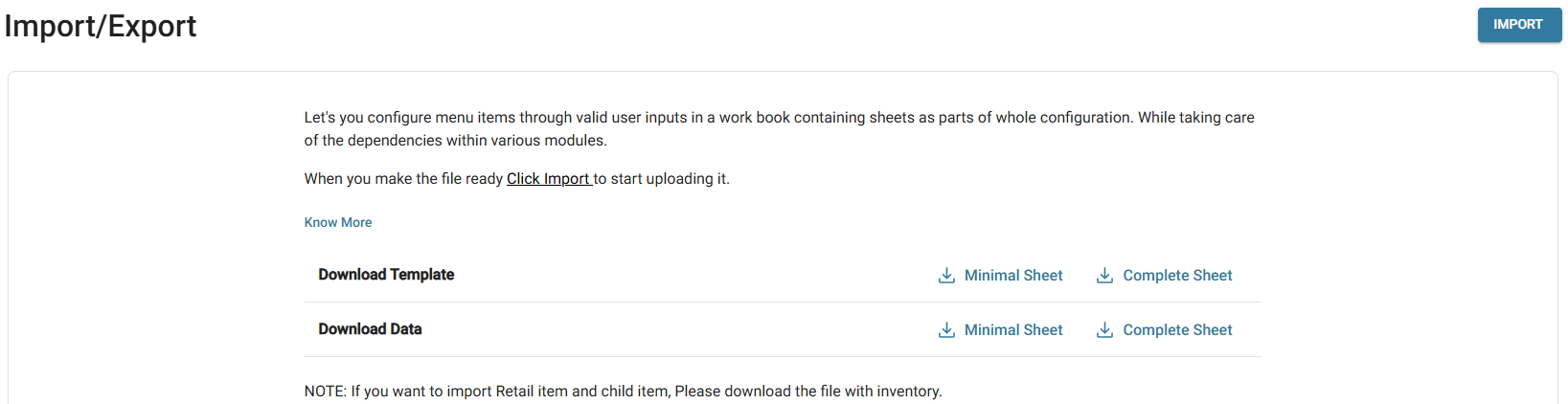Click the Download Template row label
This screenshot has height=404, width=1568.
386,275
